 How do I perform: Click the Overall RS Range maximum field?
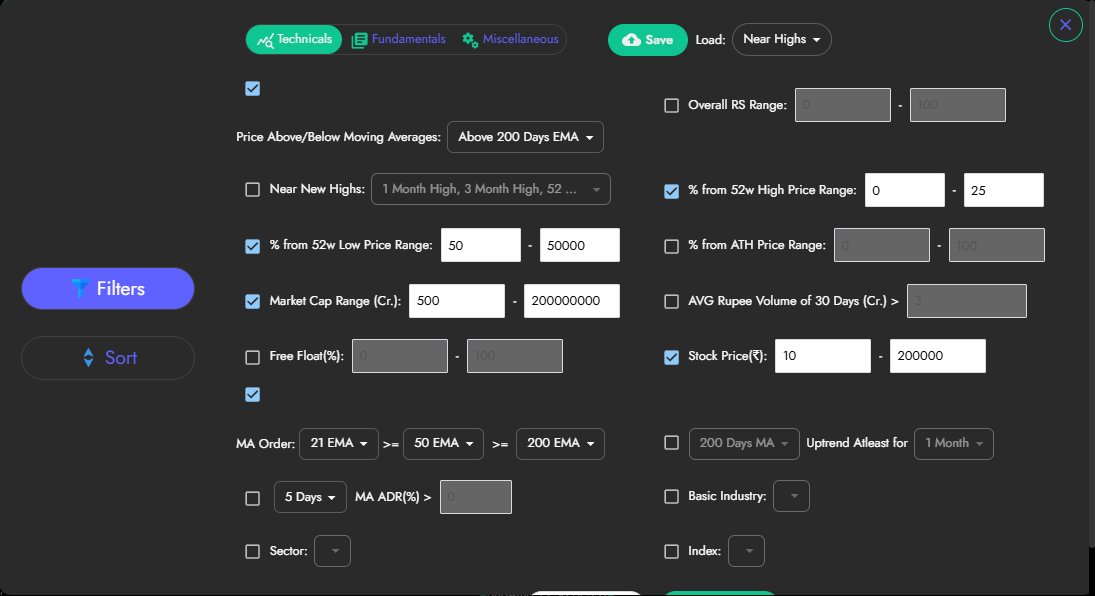click(x=957, y=105)
